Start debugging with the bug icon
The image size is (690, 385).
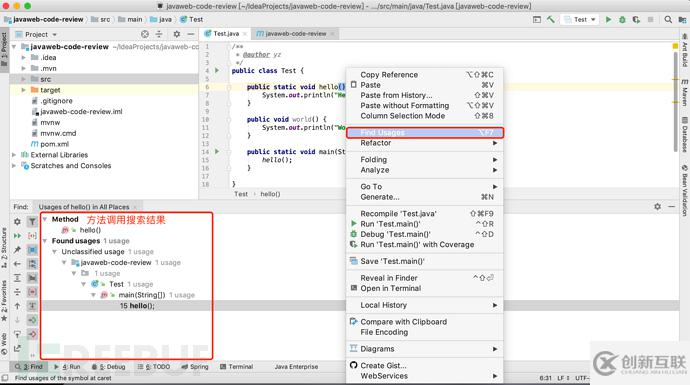pos(622,19)
